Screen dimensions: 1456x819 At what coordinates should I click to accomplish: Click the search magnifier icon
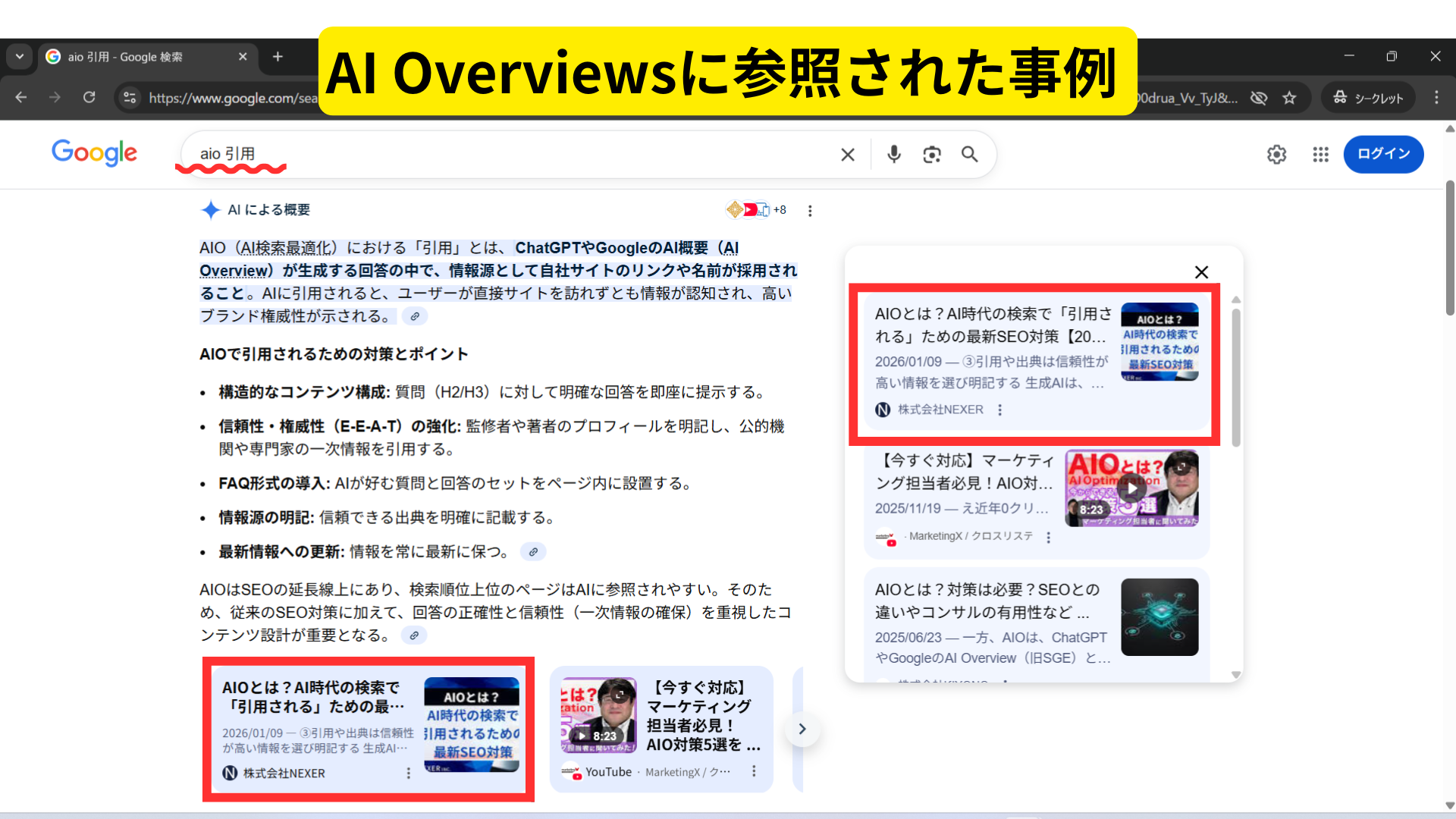pos(970,154)
